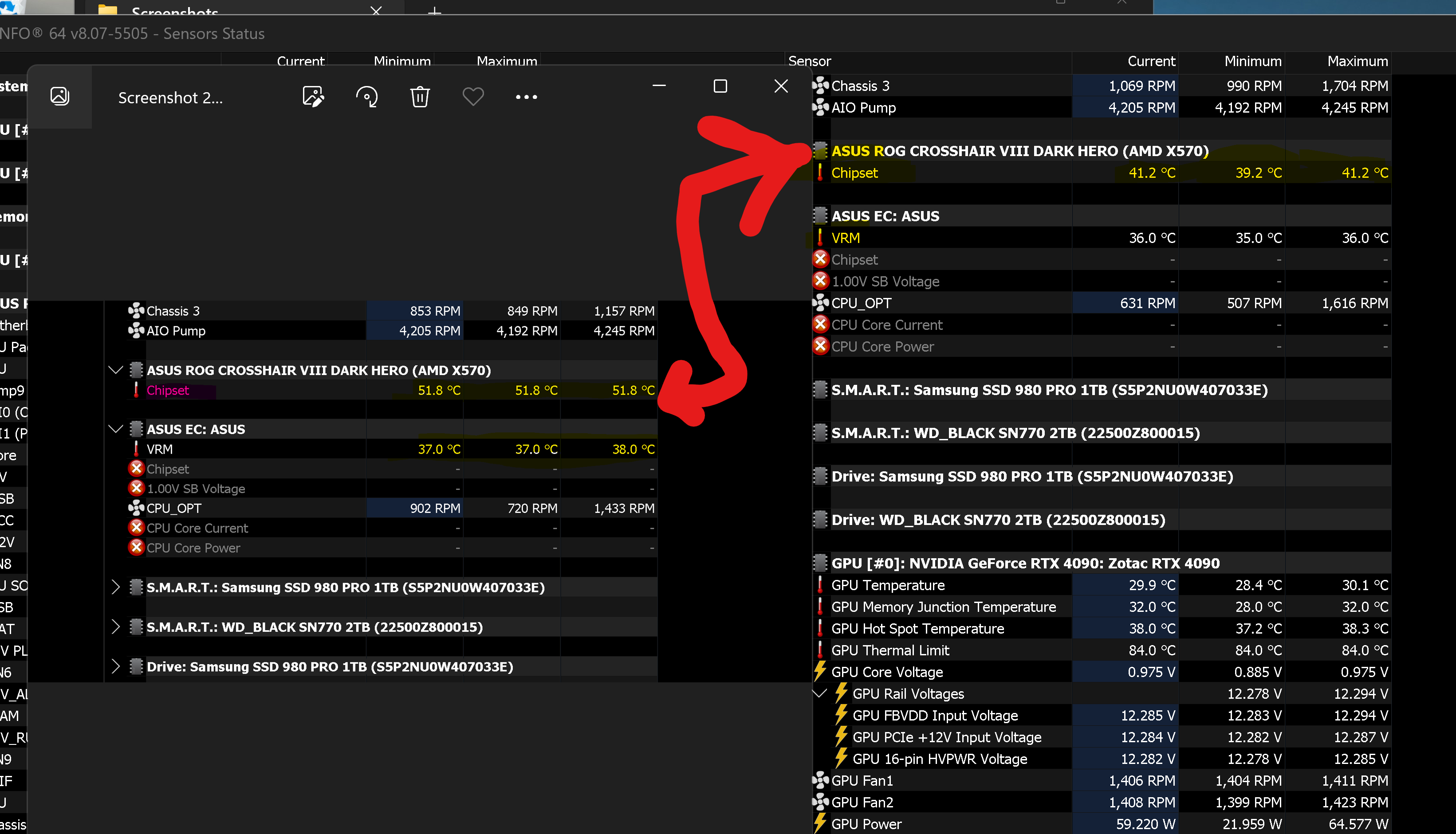The width and height of the screenshot is (1456, 834).
Task: Click the fan icon beside AIO Pump in HWiNFO
Action: (x=821, y=108)
